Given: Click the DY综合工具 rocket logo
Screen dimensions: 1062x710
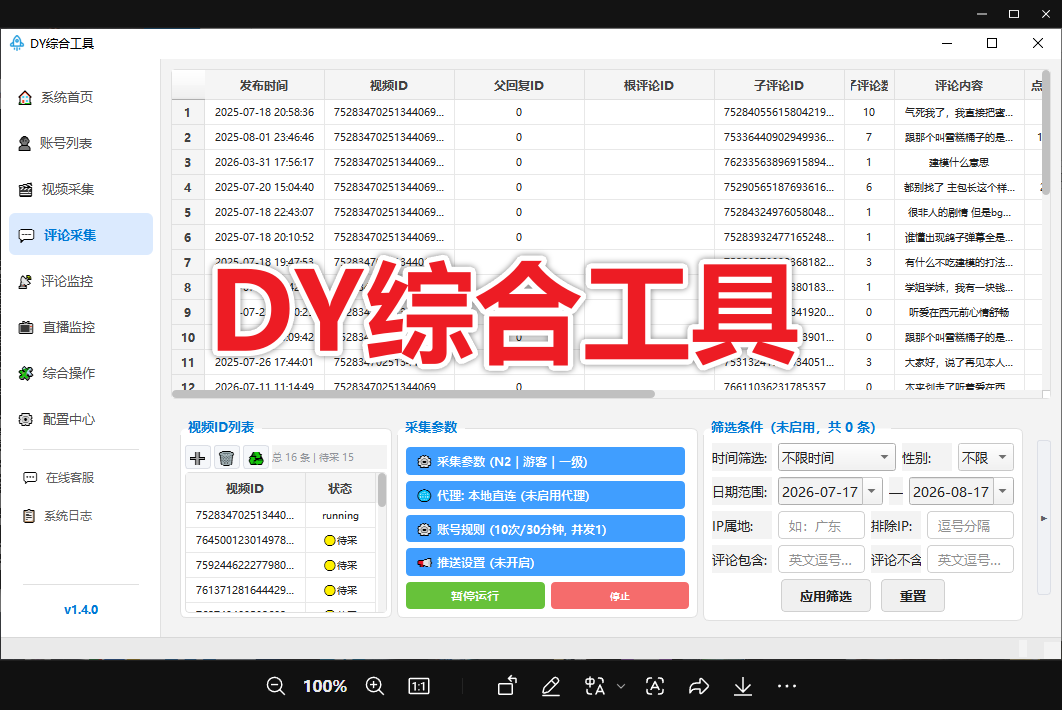Looking at the screenshot, I should coord(17,43).
